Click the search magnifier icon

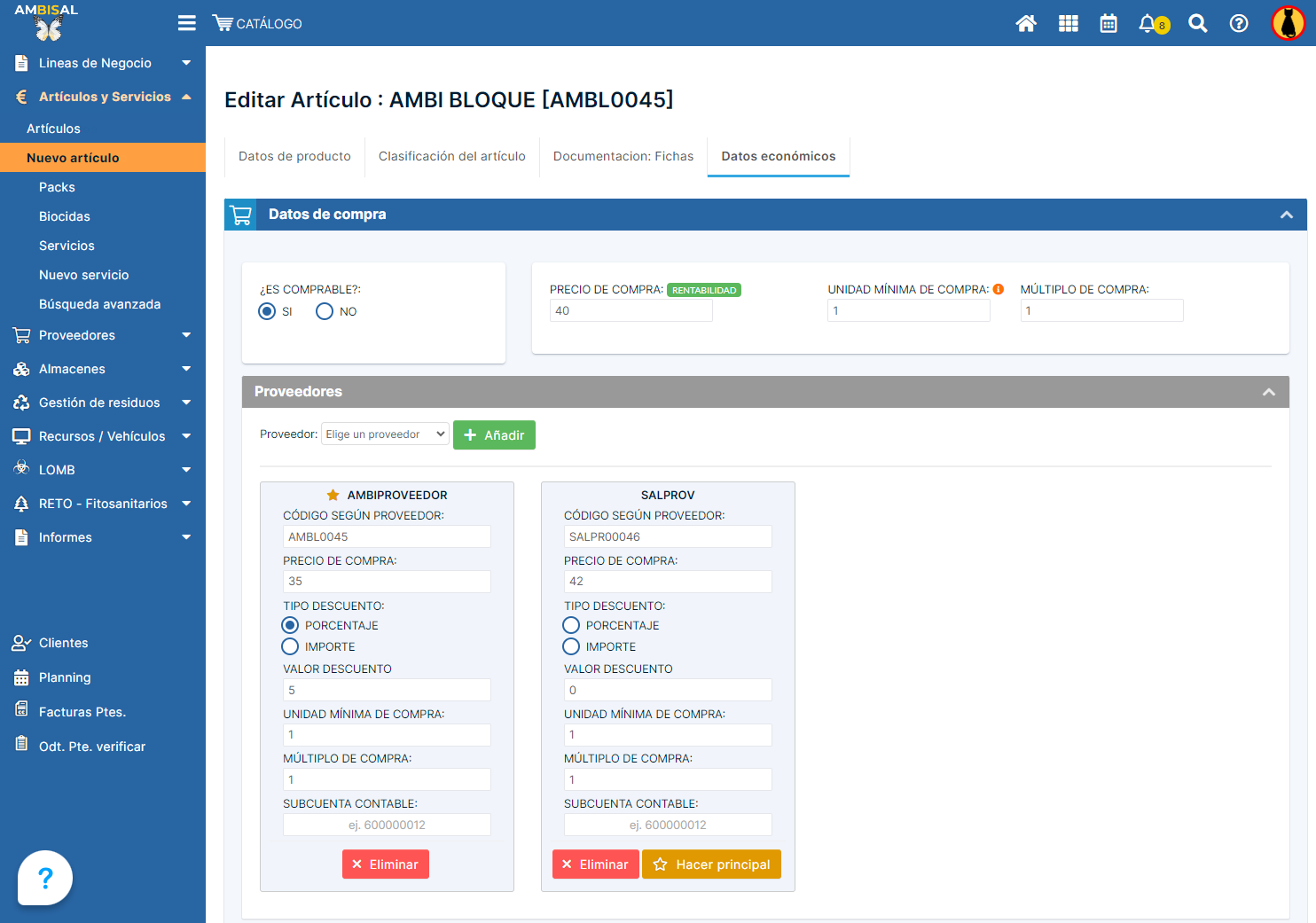coord(1198,24)
